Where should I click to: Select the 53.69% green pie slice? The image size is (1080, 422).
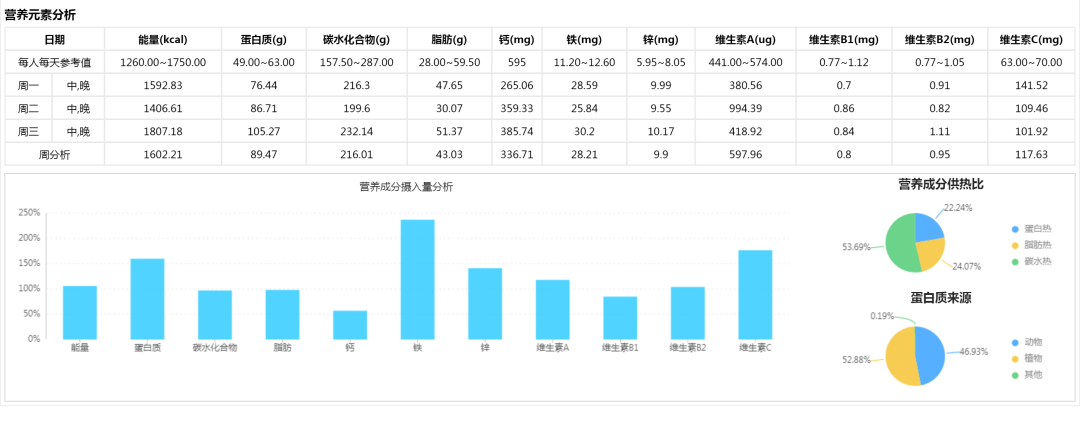click(x=899, y=244)
